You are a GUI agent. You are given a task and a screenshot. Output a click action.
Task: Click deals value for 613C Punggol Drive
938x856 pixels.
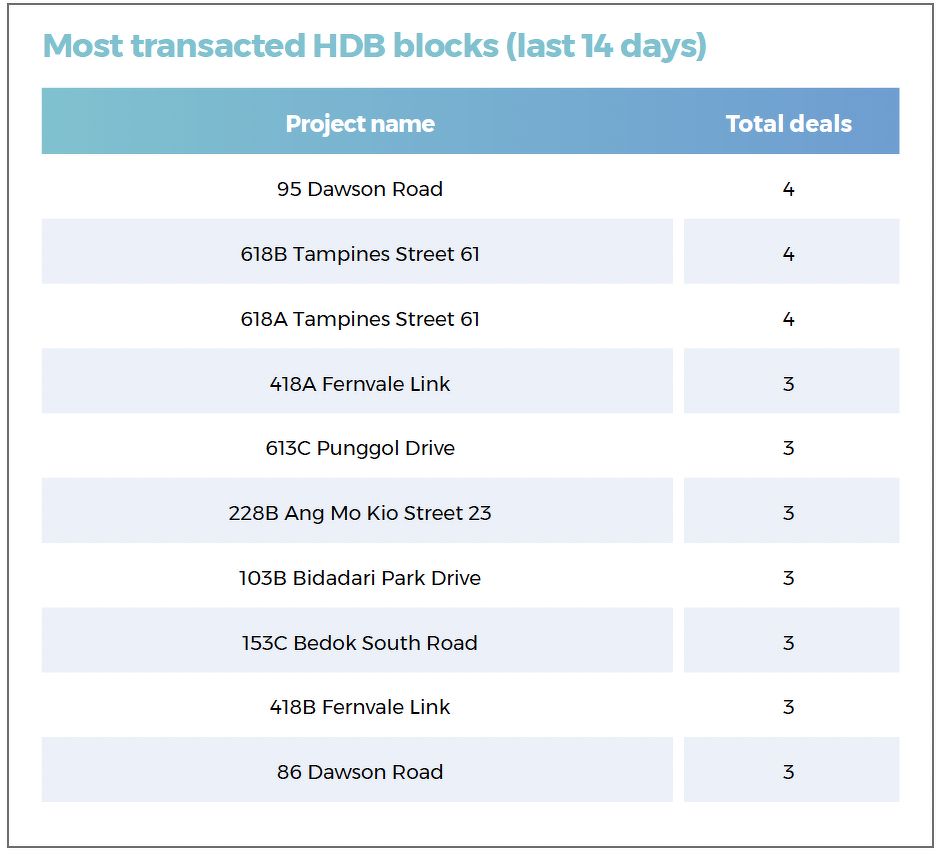click(788, 448)
